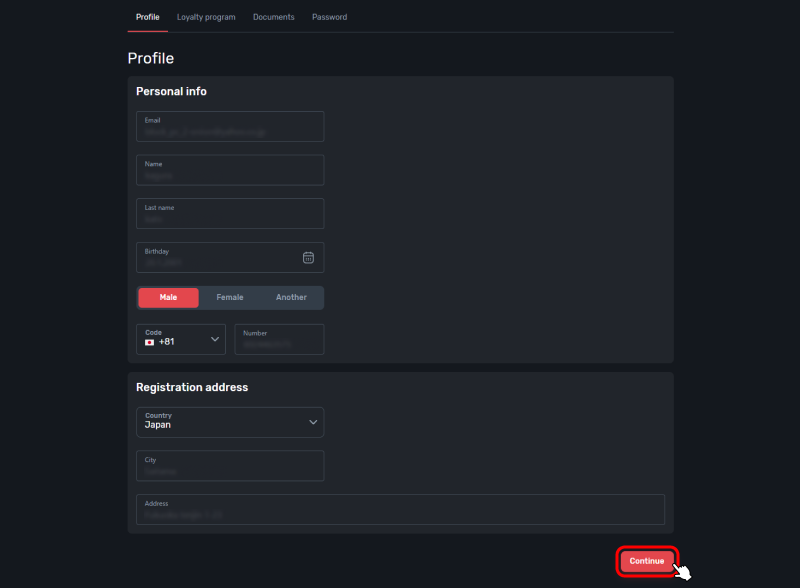This screenshot has height=588, width=800.
Task: Click the Continue button
Action: tap(646, 561)
